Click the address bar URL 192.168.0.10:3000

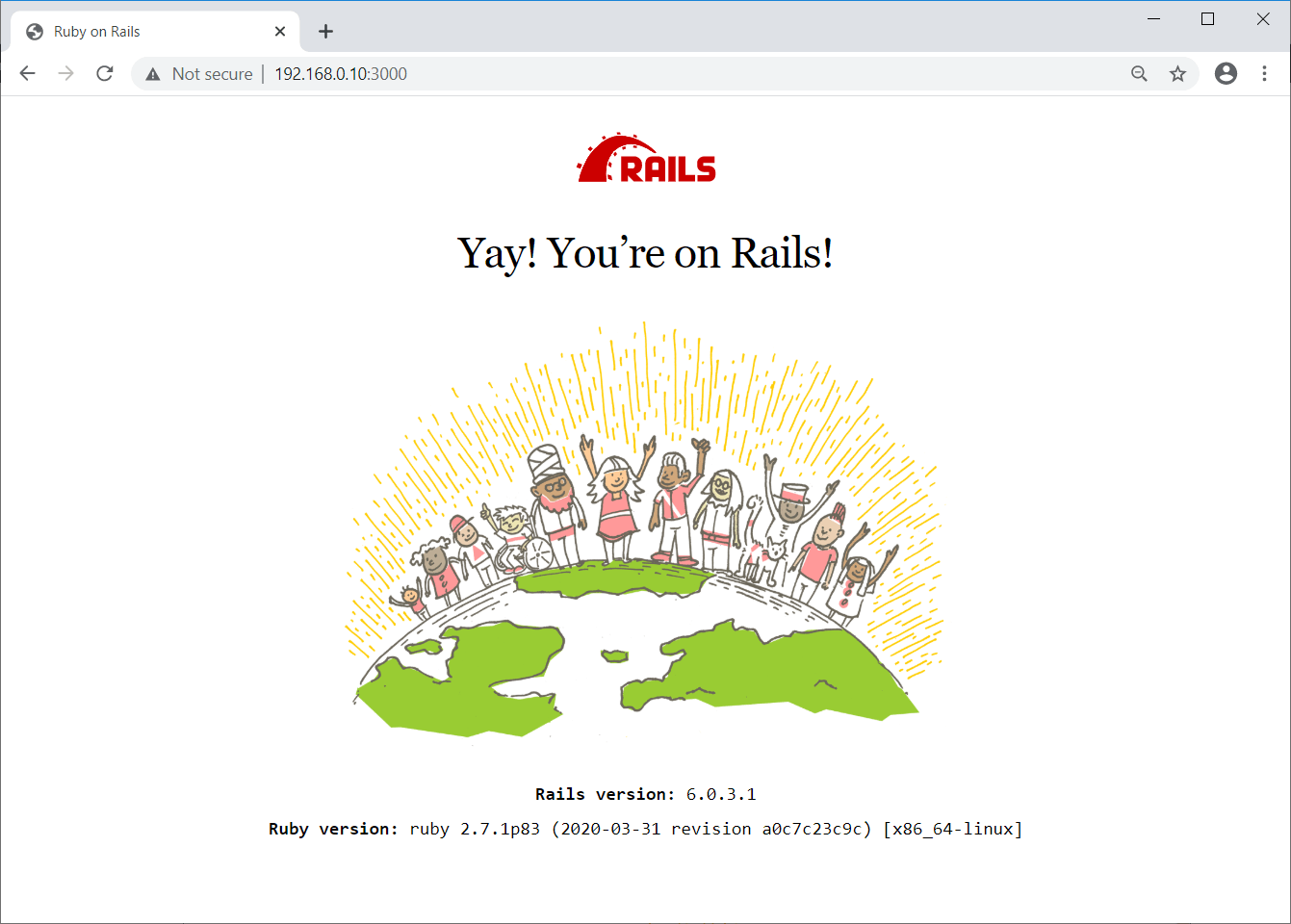(341, 74)
